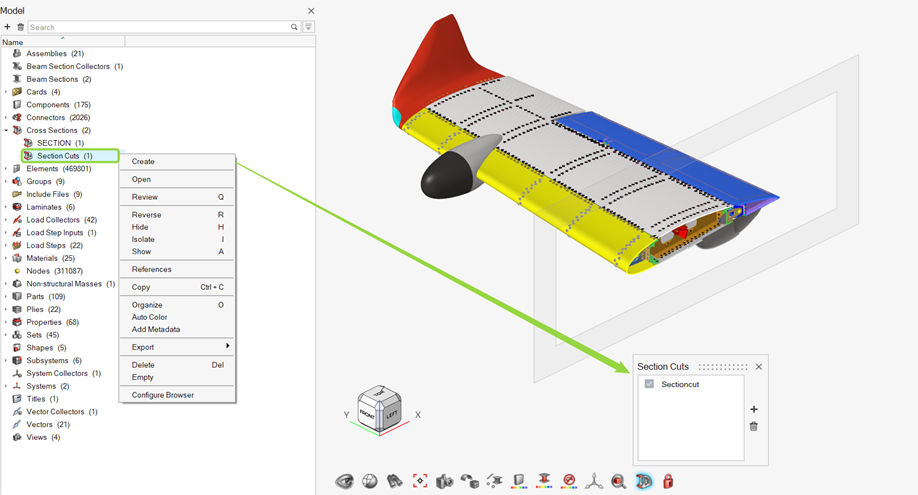Add a new section cut with plus icon

(x=754, y=409)
